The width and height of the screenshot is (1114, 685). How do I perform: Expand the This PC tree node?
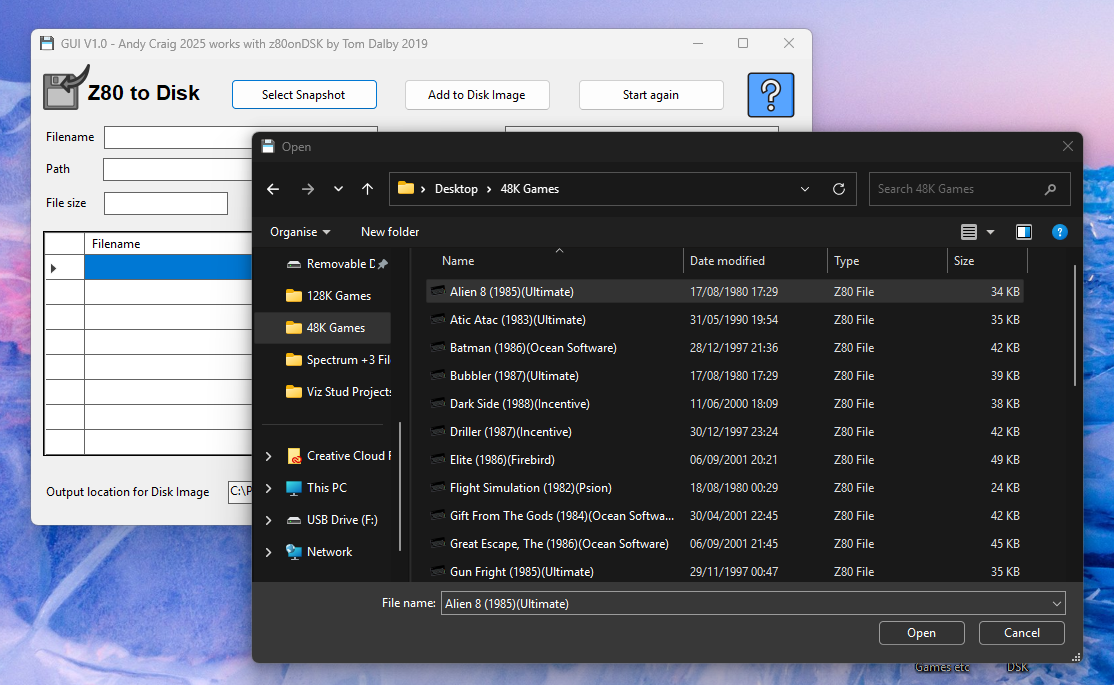point(268,488)
